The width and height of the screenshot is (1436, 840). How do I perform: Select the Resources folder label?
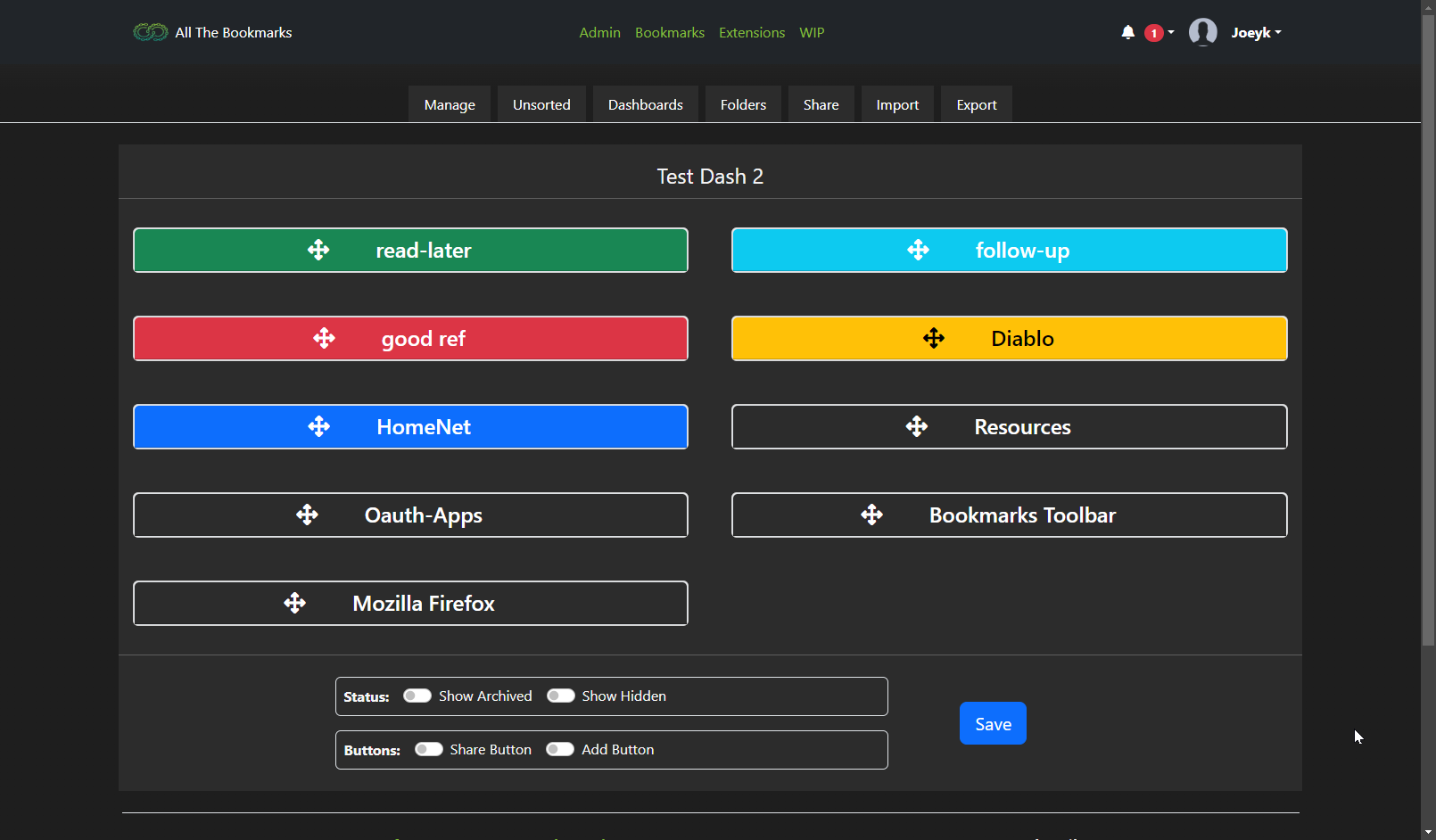pyautogui.click(x=1022, y=427)
